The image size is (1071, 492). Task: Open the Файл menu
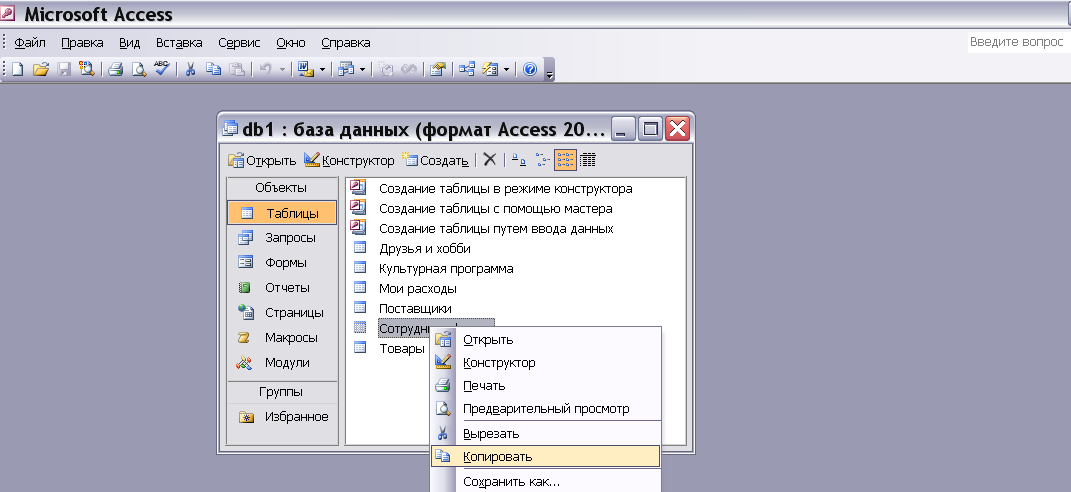click(x=30, y=42)
